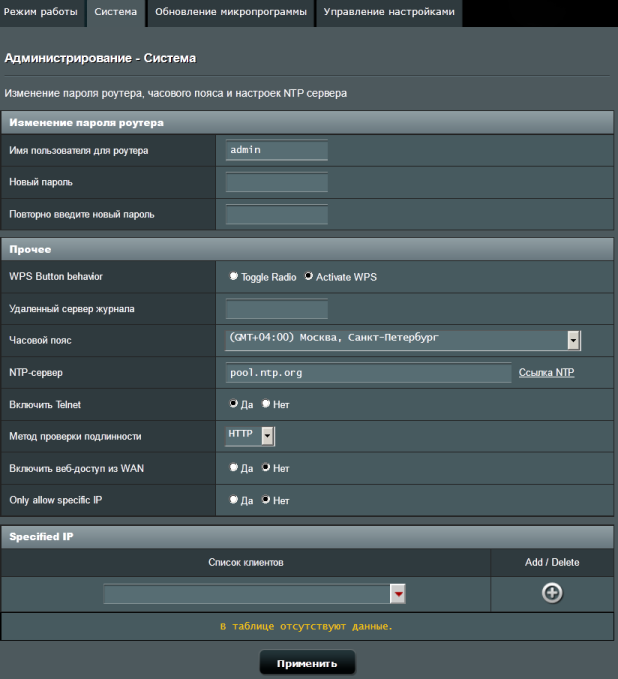The image size is (618, 679).
Task: Click the Метод проверки подлинности label
Action: 75,436
